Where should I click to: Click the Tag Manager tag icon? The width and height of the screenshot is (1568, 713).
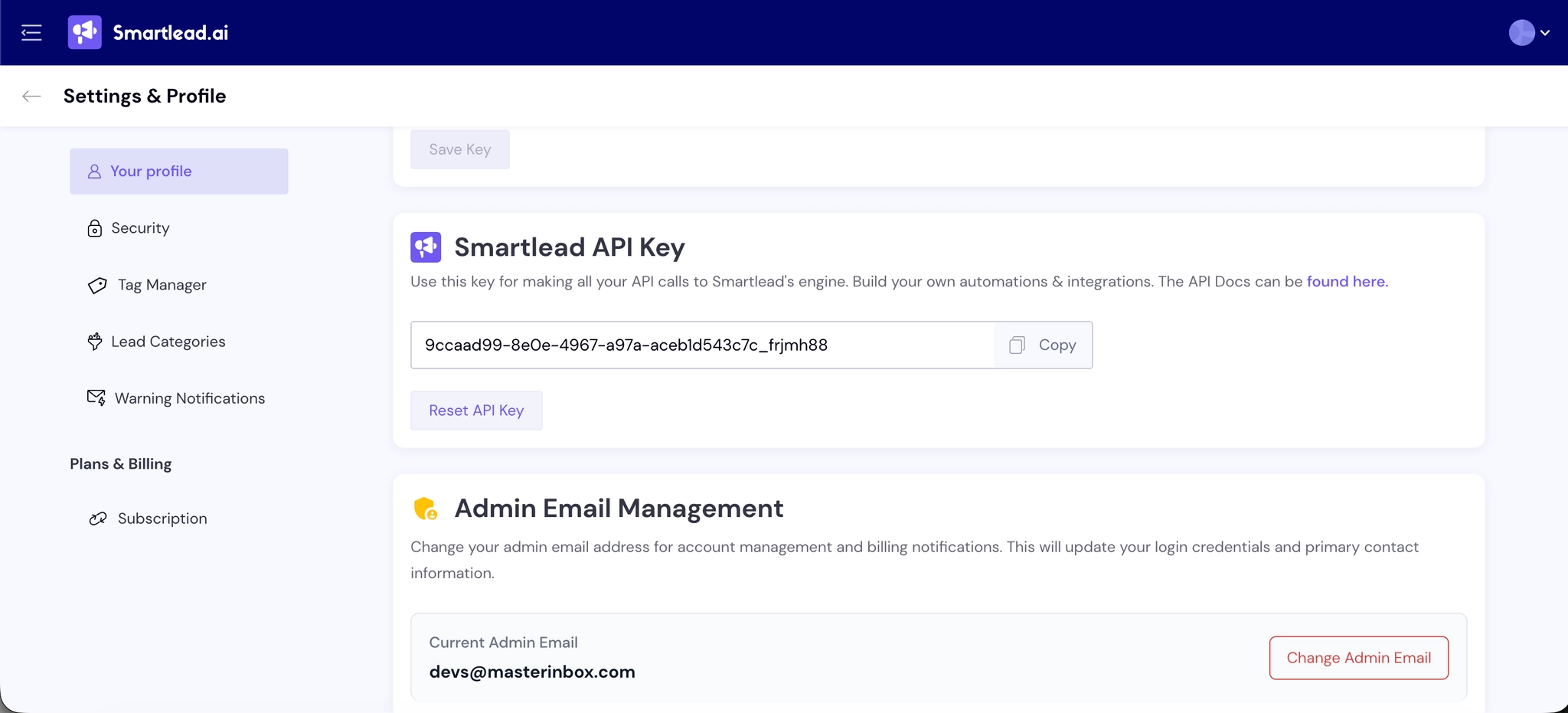(x=96, y=285)
